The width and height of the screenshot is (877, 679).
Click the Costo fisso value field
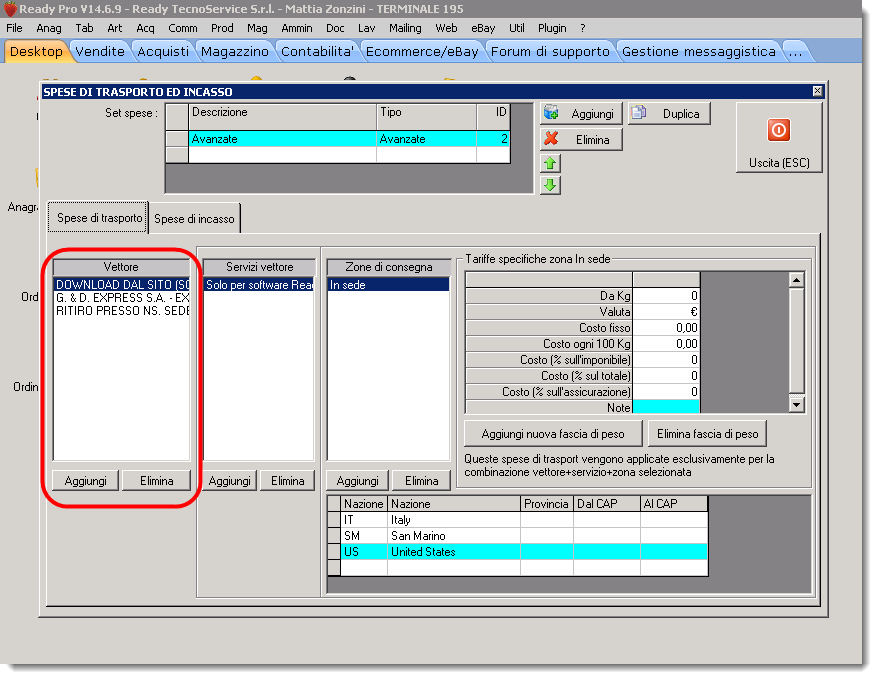click(x=666, y=328)
